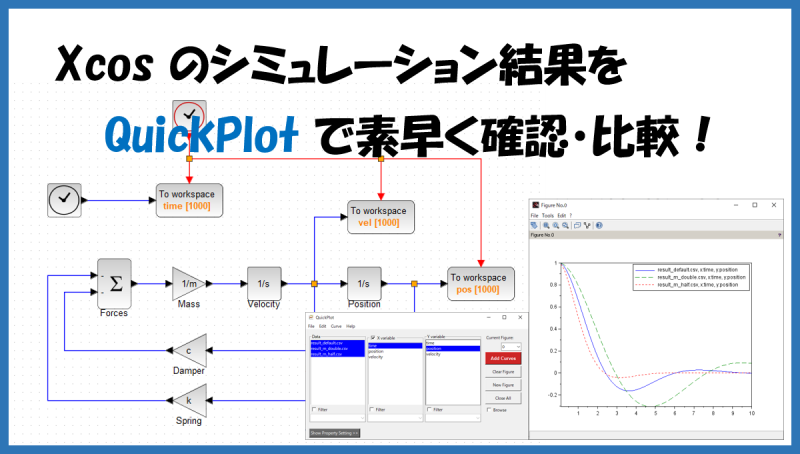Select the 1/s Position integrator block

[x=364, y=284]
